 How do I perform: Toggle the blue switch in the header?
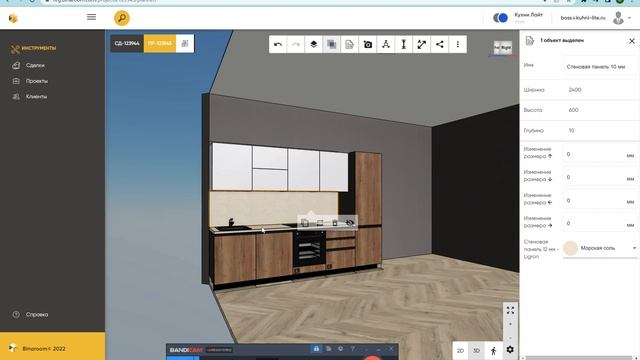(500, 18)
